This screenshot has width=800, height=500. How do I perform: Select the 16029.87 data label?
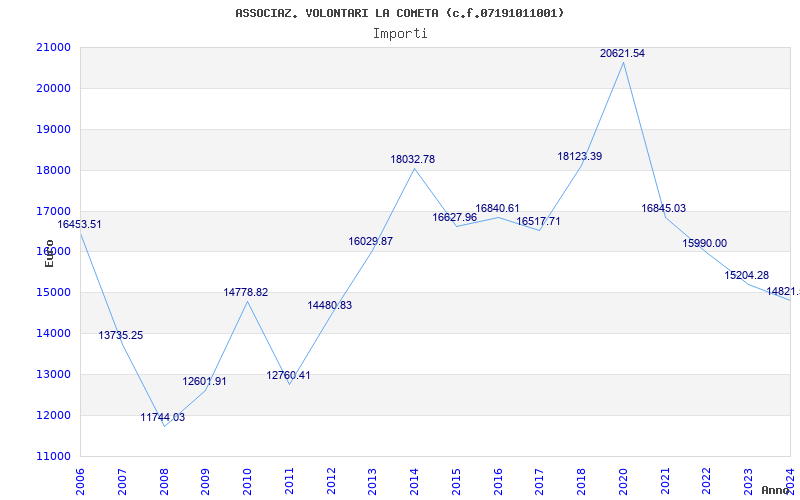coord(371,241)
